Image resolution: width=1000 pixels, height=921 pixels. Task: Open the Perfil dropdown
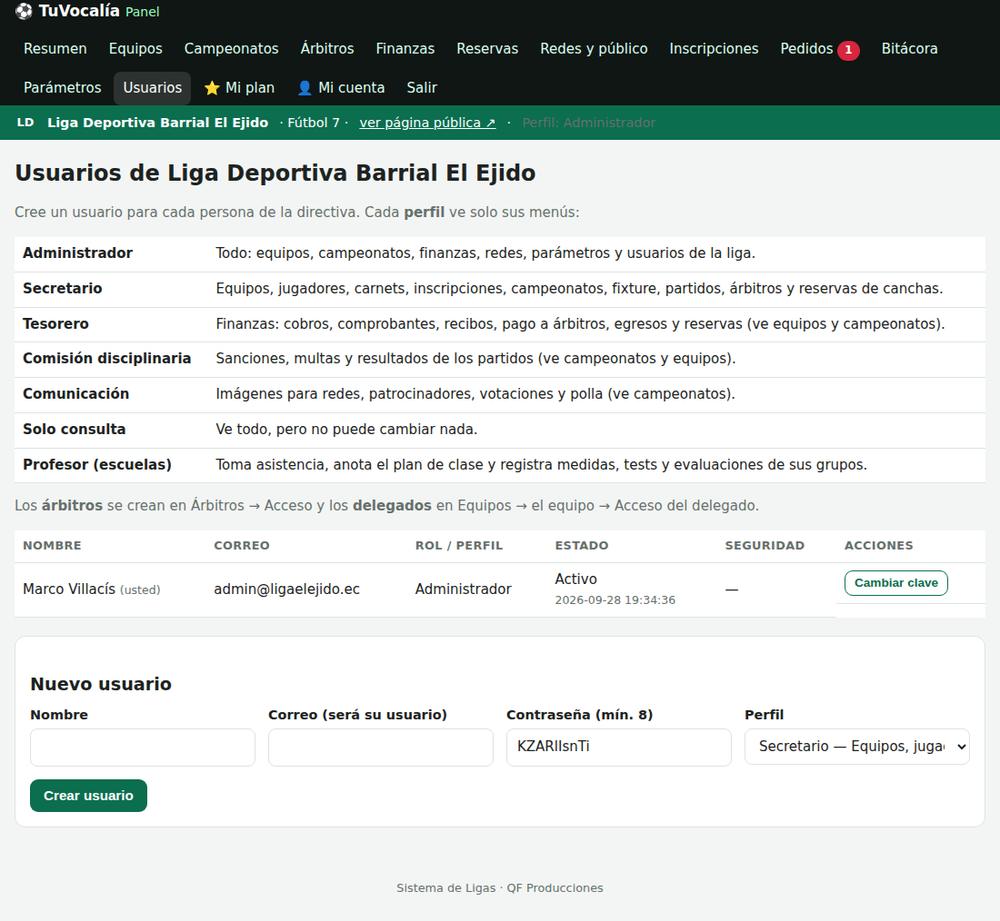pos(857,746)
